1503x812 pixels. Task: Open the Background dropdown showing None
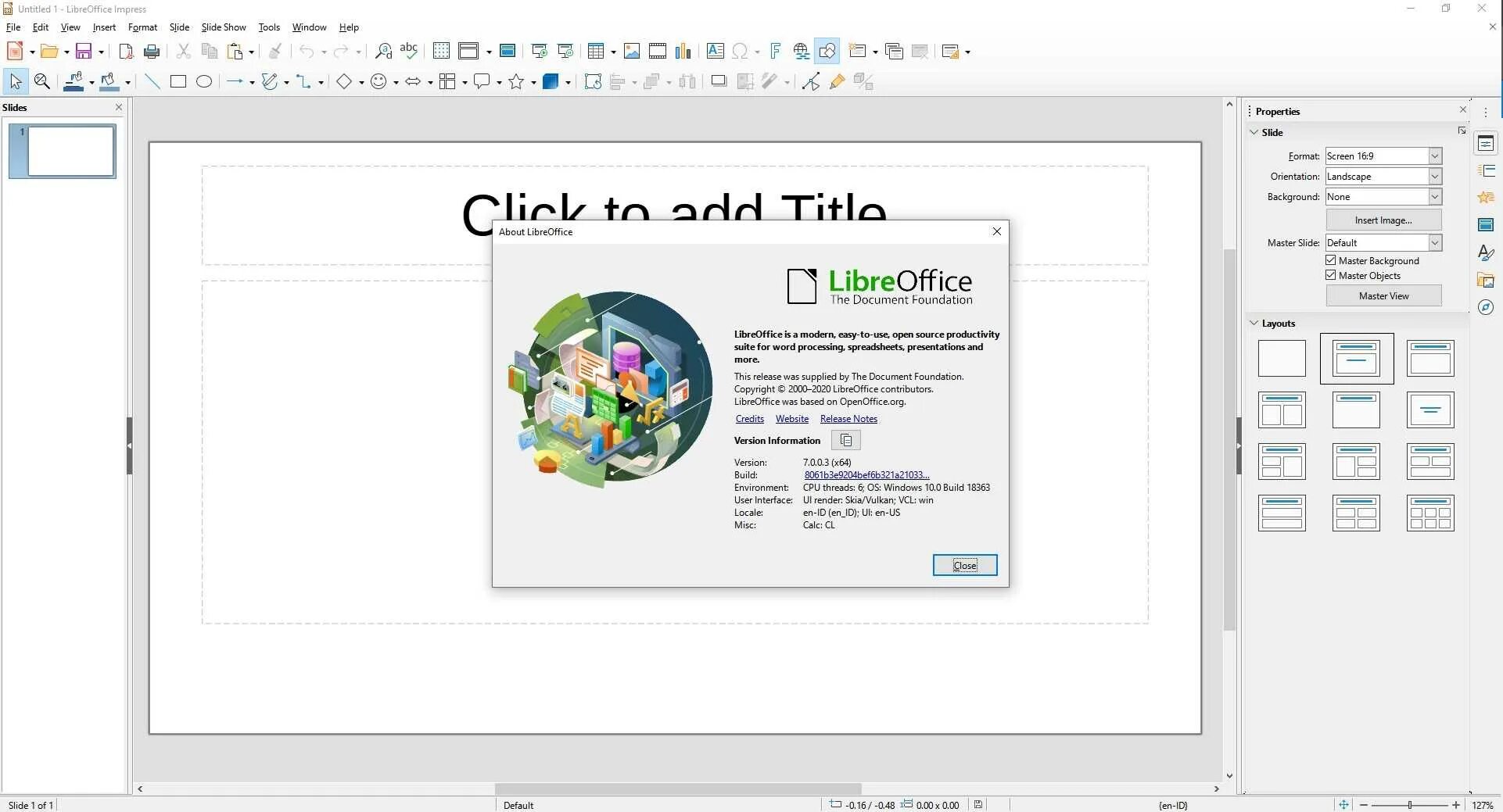[x=1383, y=197]
